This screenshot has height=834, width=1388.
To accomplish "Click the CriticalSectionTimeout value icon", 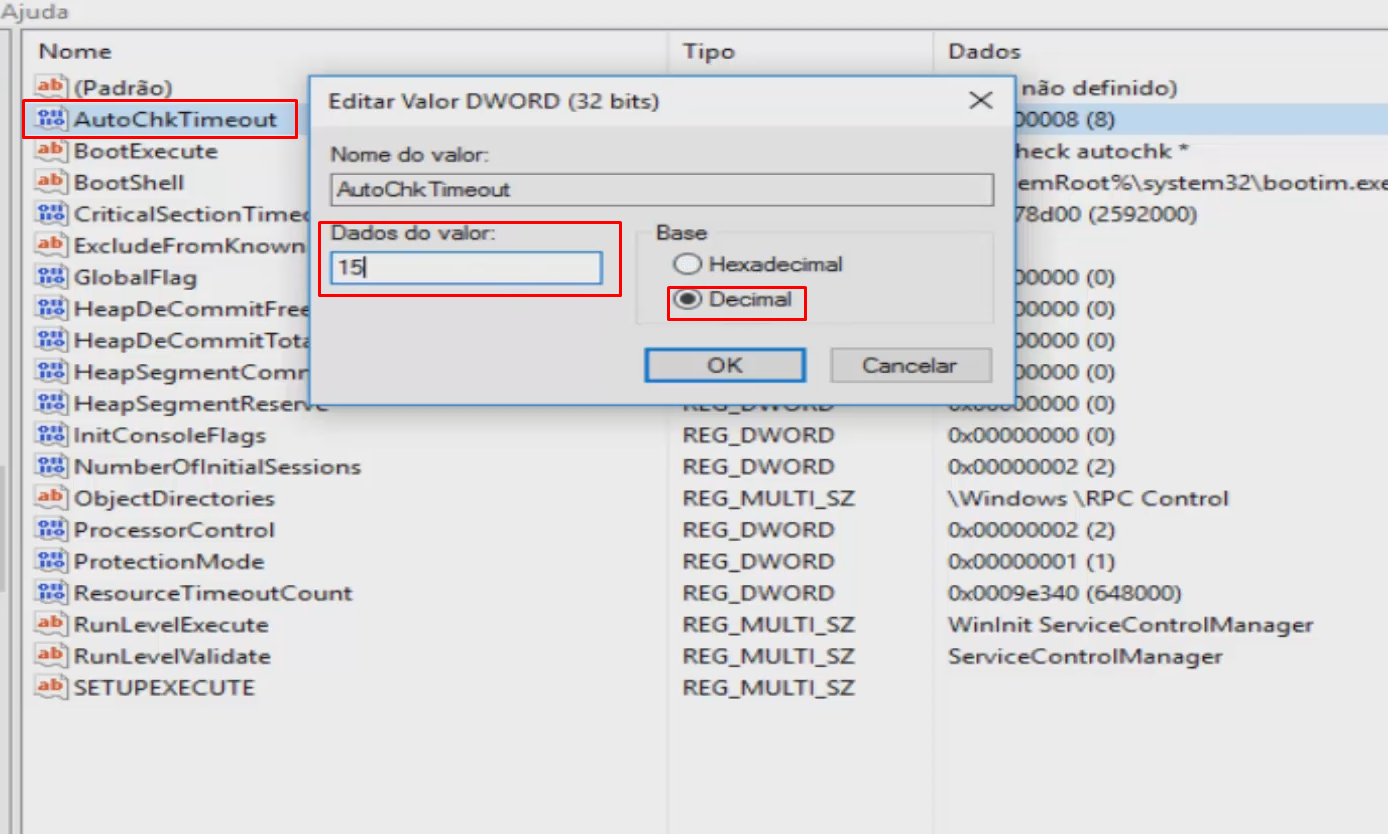I will [50, 214].
